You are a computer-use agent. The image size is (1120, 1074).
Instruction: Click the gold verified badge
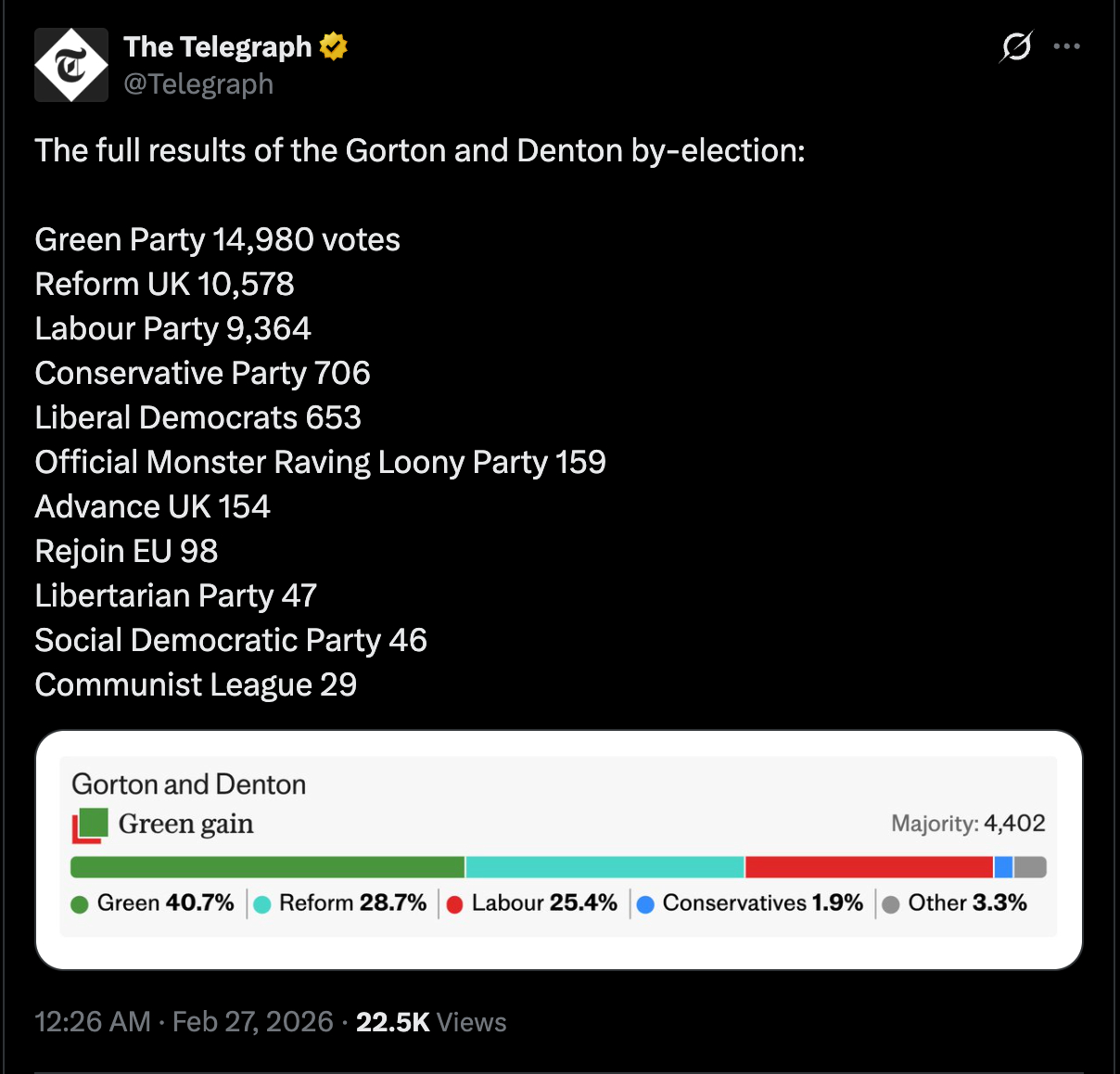coord(334,46)
